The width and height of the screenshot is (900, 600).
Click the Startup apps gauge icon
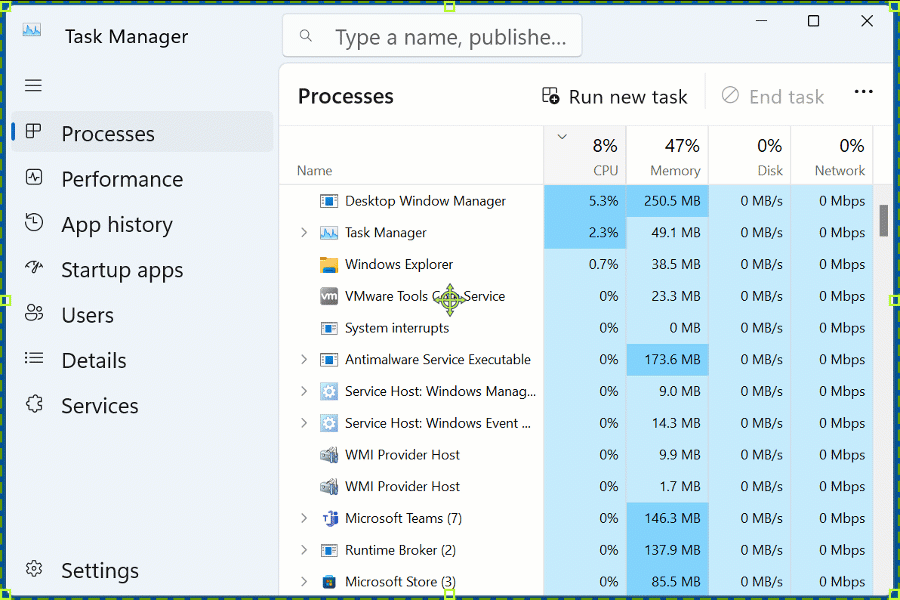34,269
